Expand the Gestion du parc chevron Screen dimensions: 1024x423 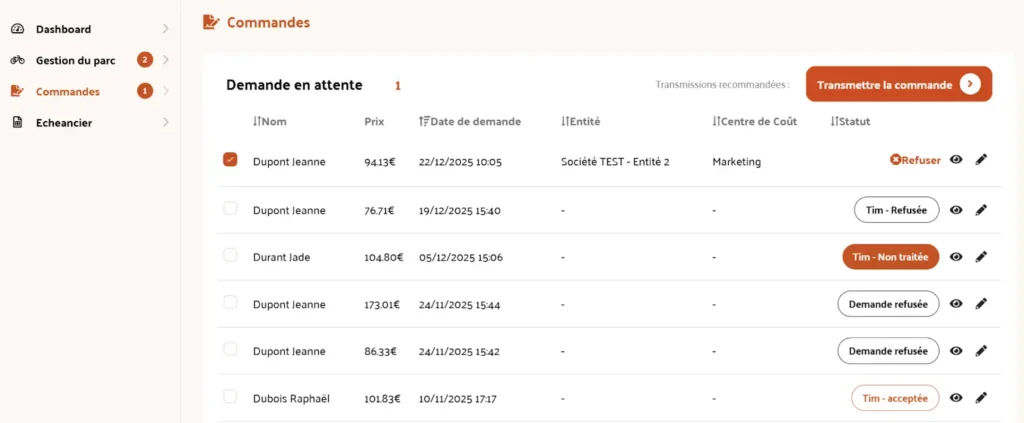(165, 60)
